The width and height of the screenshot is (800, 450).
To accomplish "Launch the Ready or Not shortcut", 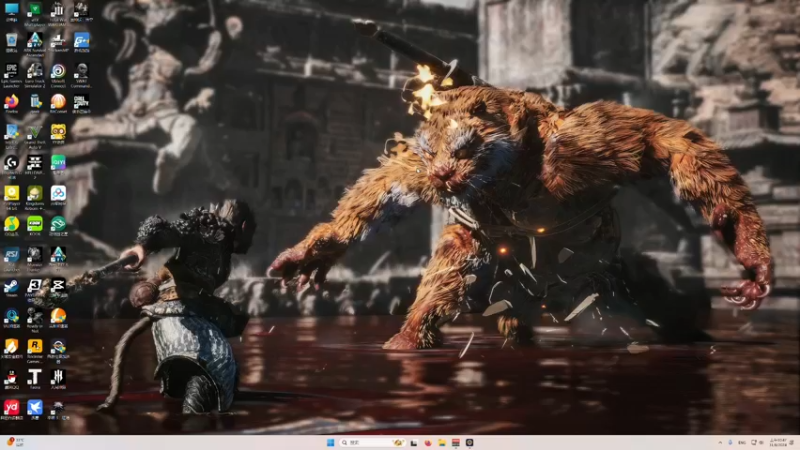I will coord(35,318).
